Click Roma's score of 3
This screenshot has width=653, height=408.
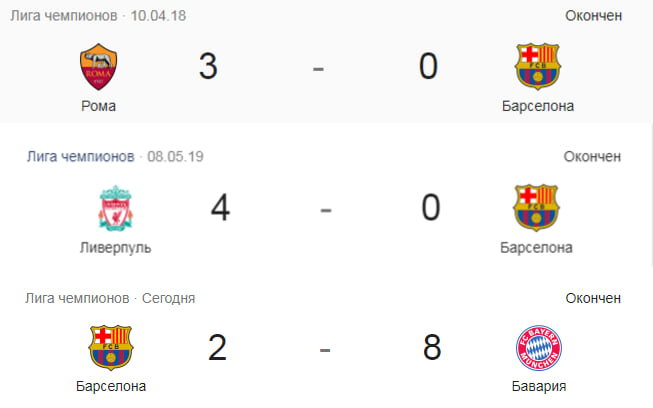pyautogui.click(x=208, y=67)
